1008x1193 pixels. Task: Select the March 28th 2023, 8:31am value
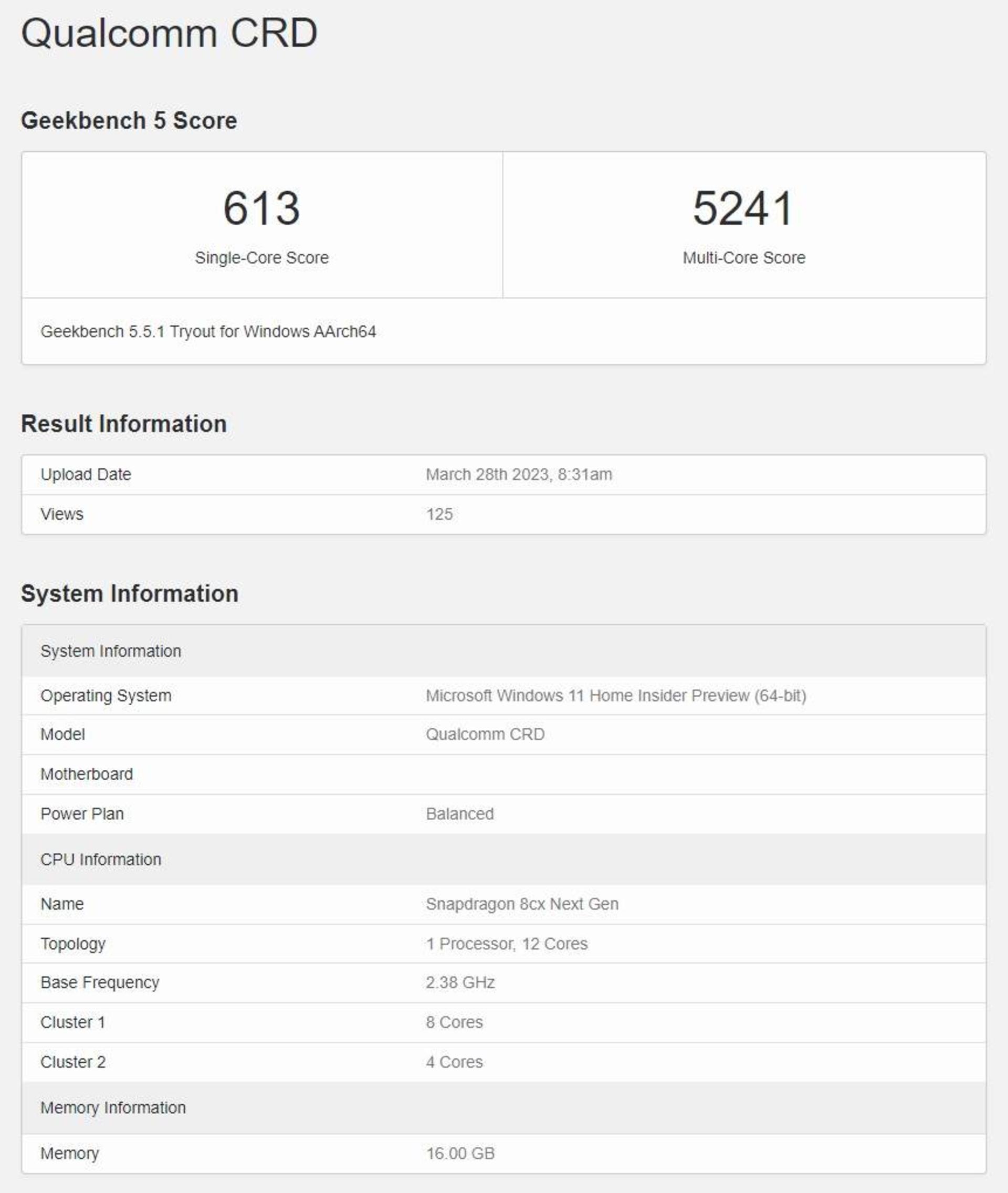519,475
